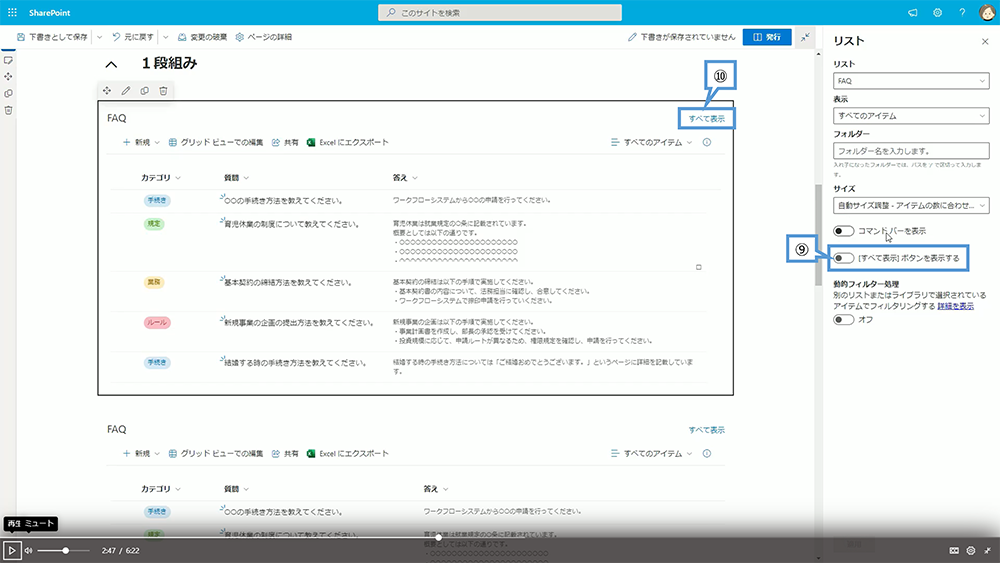Click the left rail delete section icon

click(8, 110)
